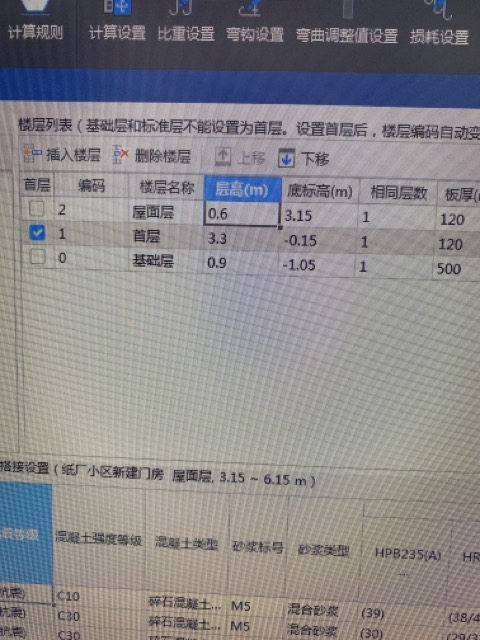Check 首层 box for 屋面层 row
480x640 pixels.
click(36, 209)
